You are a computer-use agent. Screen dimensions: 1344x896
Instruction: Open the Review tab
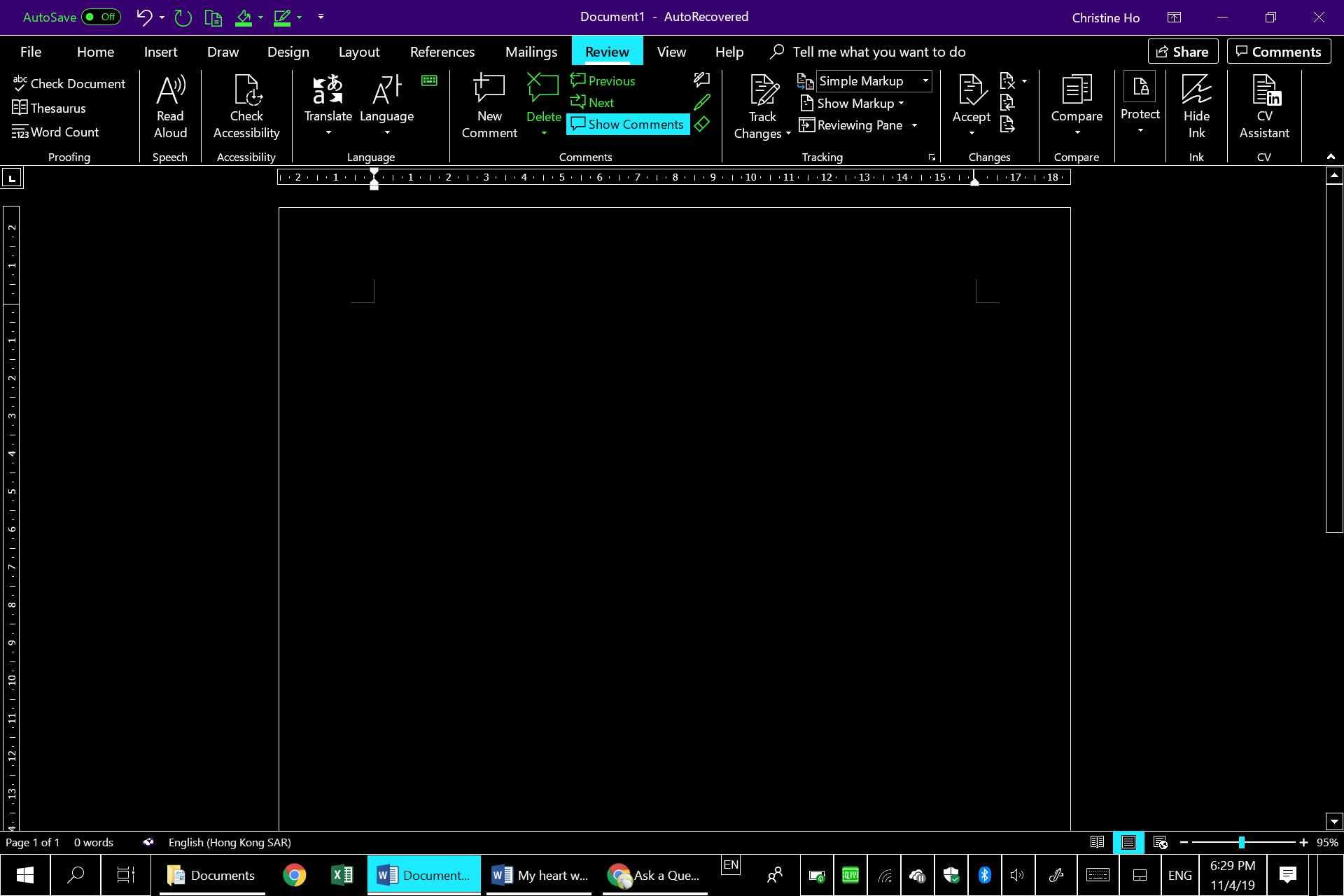[x=607, y=51]
